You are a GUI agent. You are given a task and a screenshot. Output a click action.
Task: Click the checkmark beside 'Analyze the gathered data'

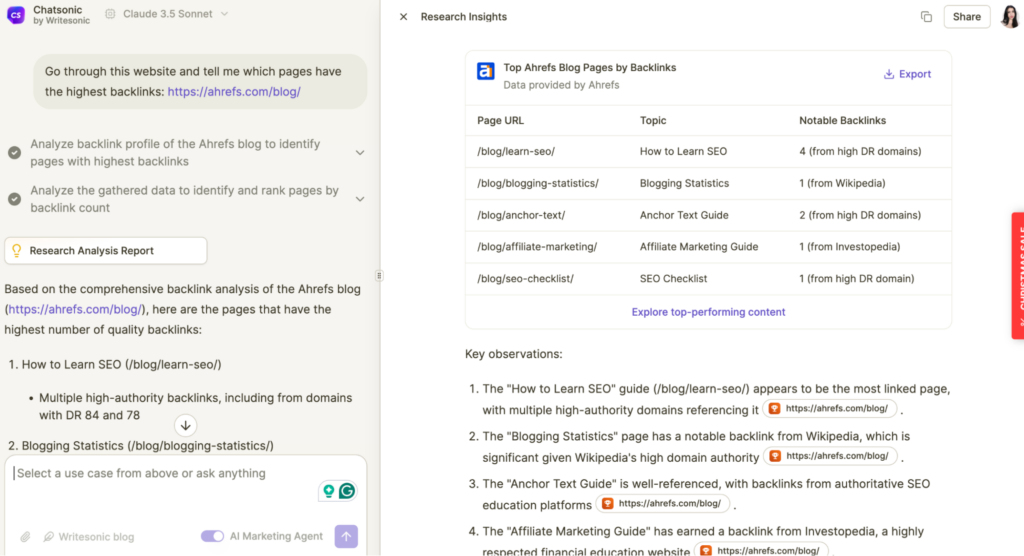(14, 199)
